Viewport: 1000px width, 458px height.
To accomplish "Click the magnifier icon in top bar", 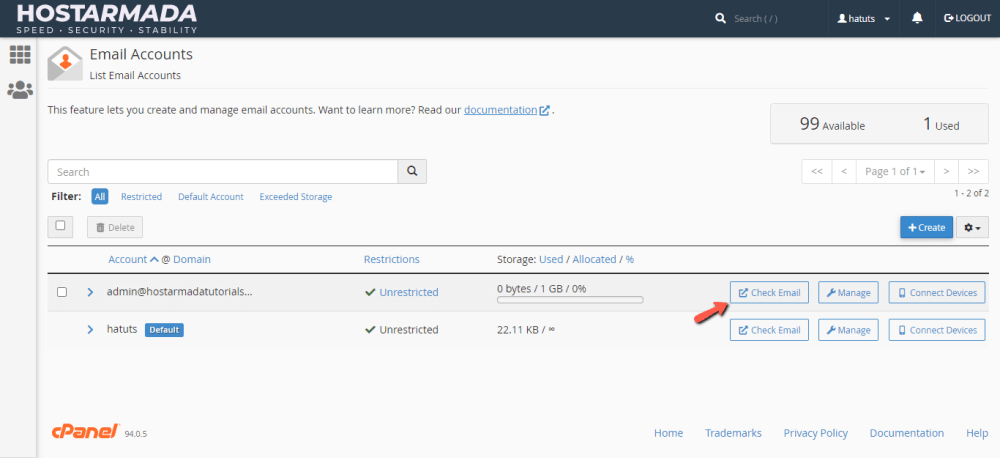I will coord(721,18).
